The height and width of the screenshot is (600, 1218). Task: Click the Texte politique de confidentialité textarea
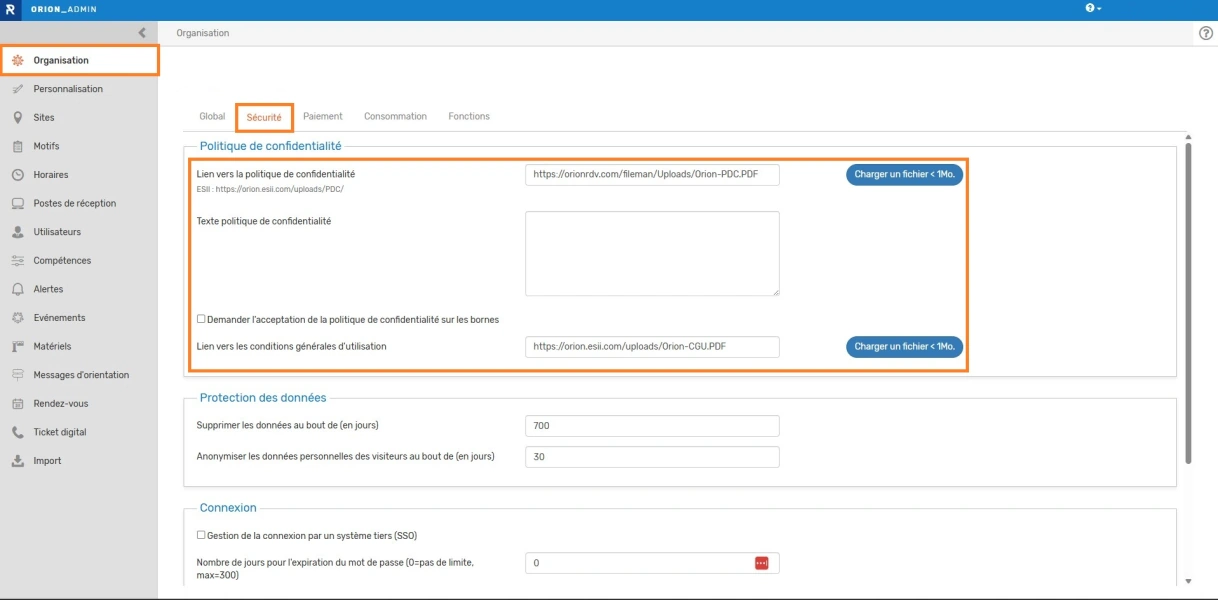[x=652, y=253]
